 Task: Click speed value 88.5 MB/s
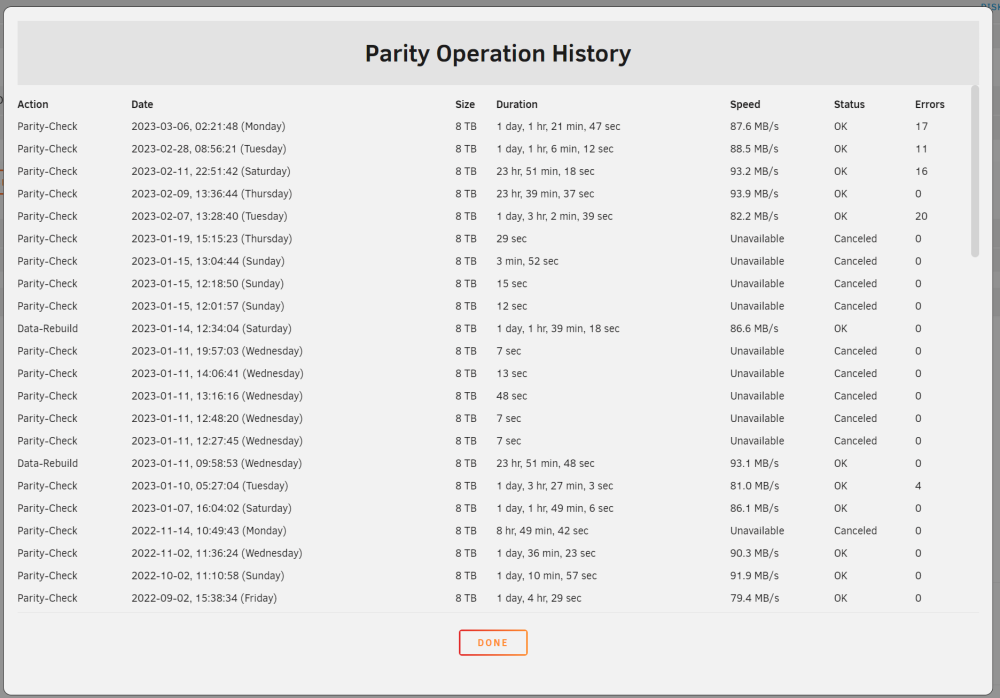pyautogui.click(x=754, y=149)
